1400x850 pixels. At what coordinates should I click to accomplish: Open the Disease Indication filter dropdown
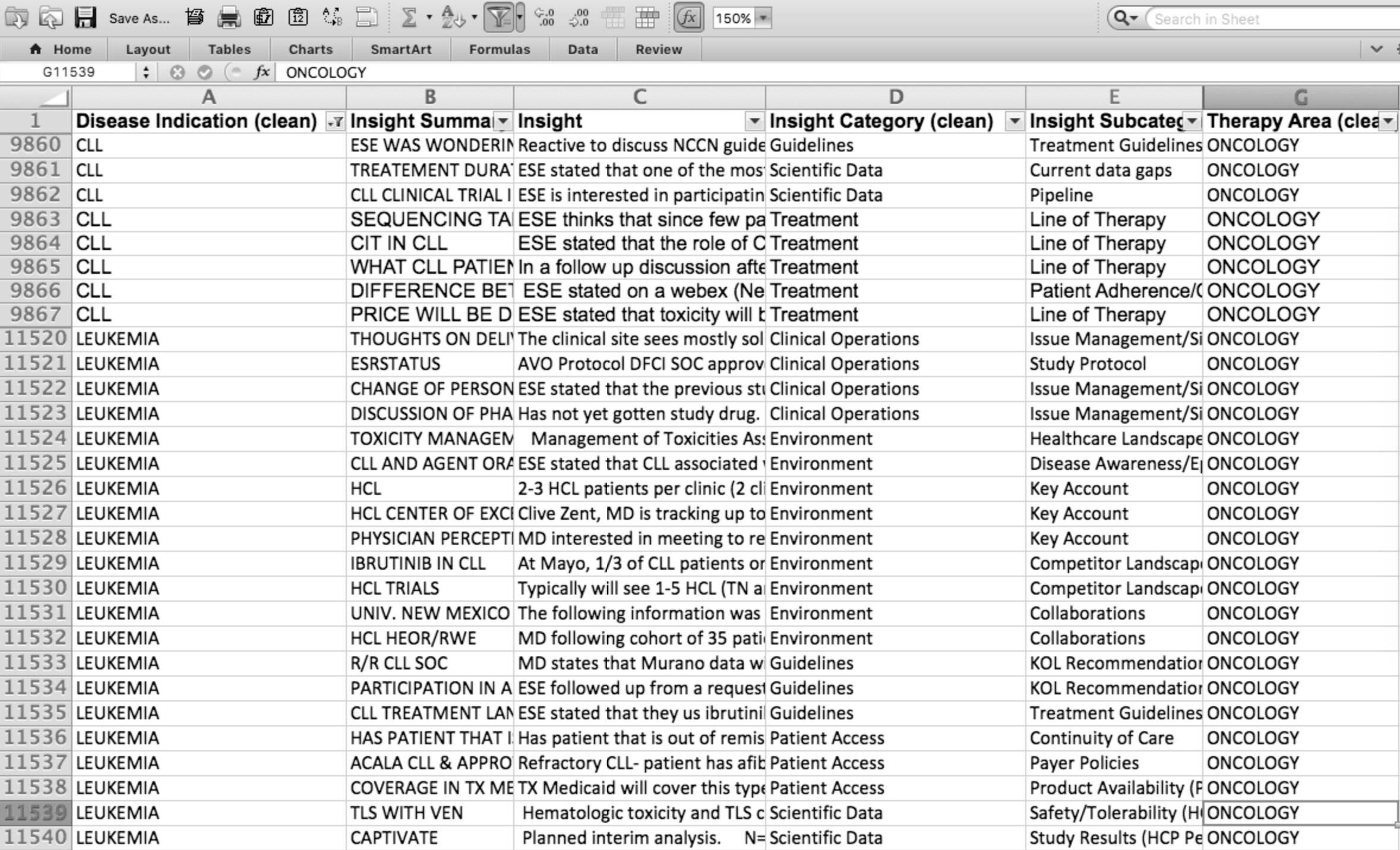(336, 122)
